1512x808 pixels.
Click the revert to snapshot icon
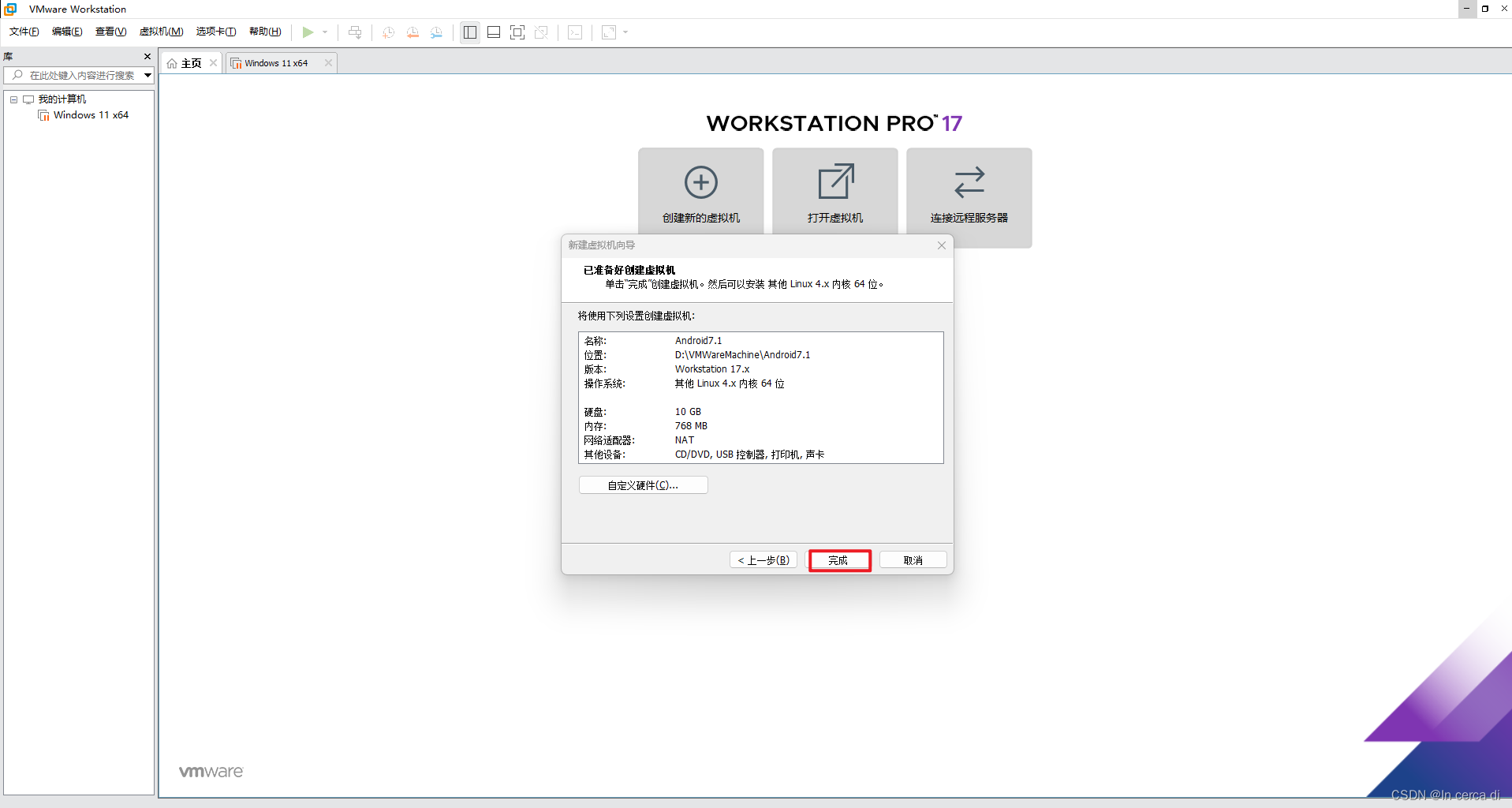tap(413, 32)
